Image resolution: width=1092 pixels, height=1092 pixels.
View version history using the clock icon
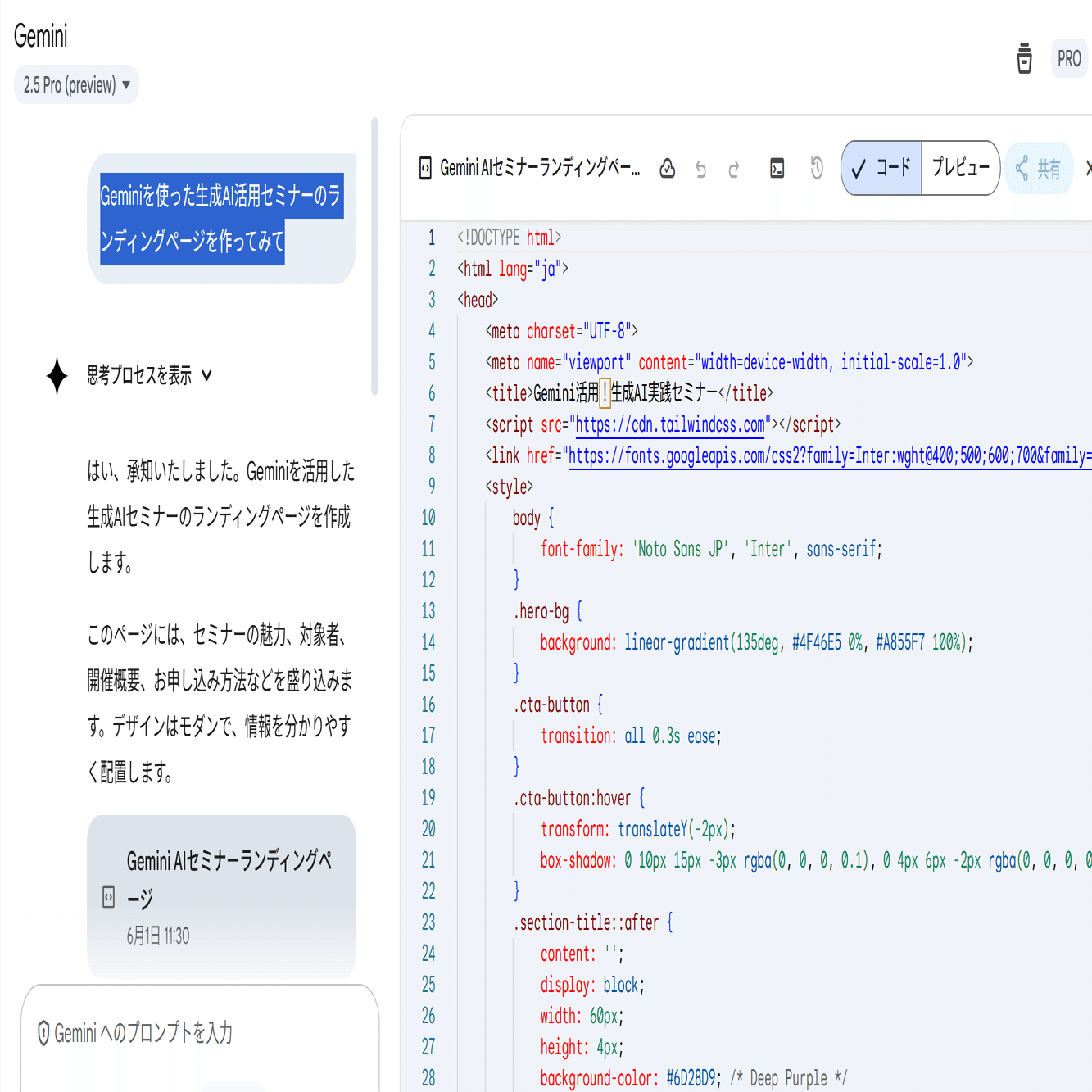pyautogui.click(x=816, y=168)
